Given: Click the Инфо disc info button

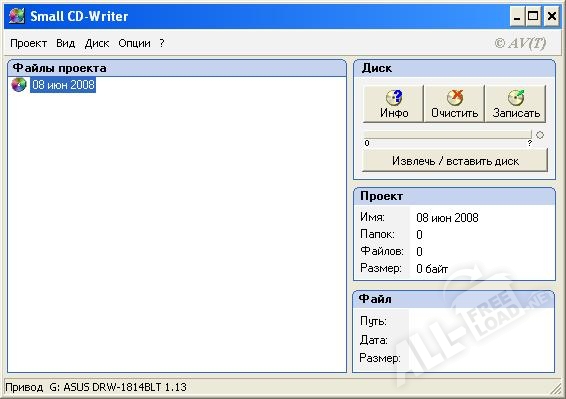Looking at the screenshot, I should [393, 104].
